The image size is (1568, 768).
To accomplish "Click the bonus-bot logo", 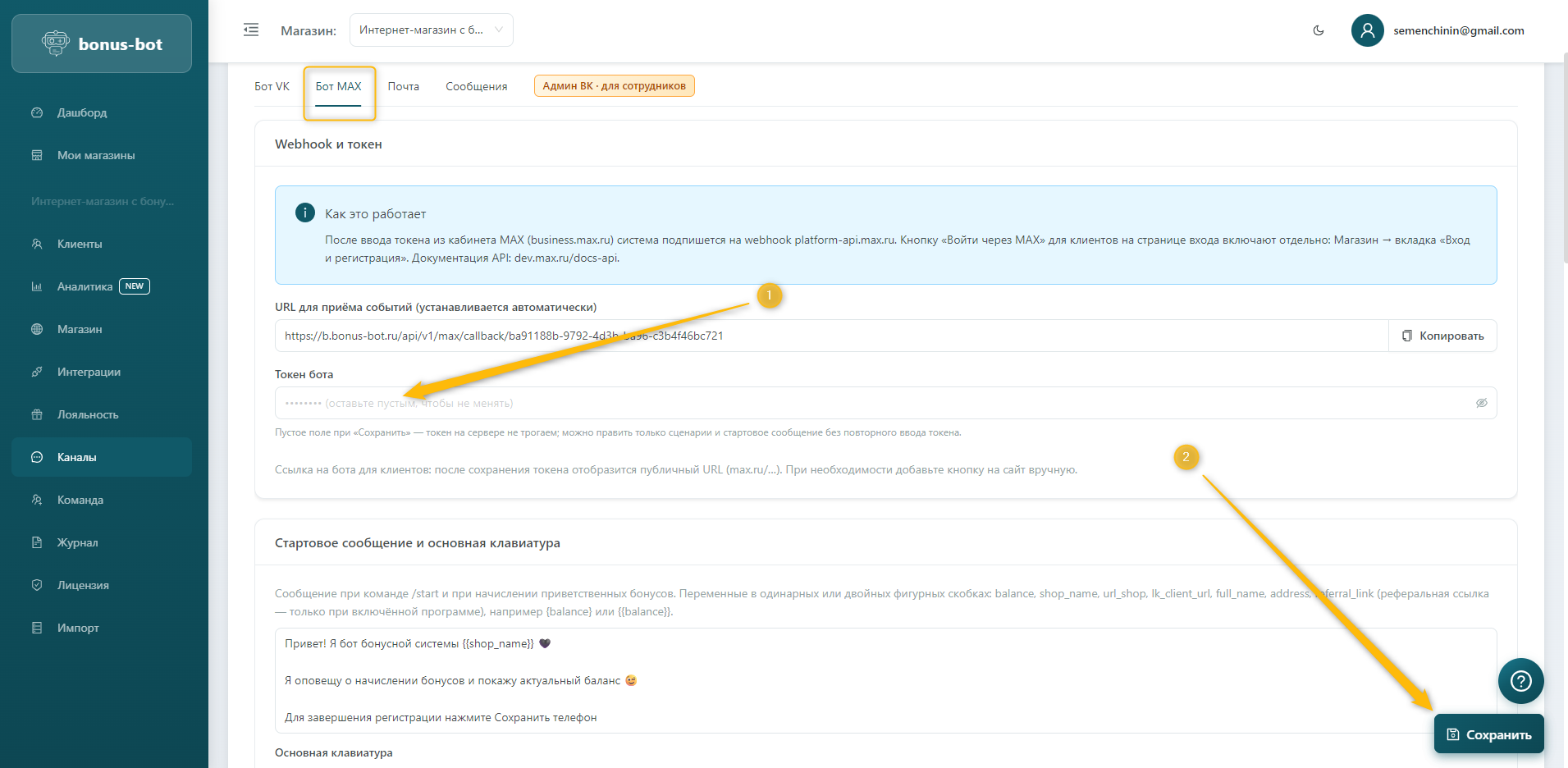I will coord(102,44).
